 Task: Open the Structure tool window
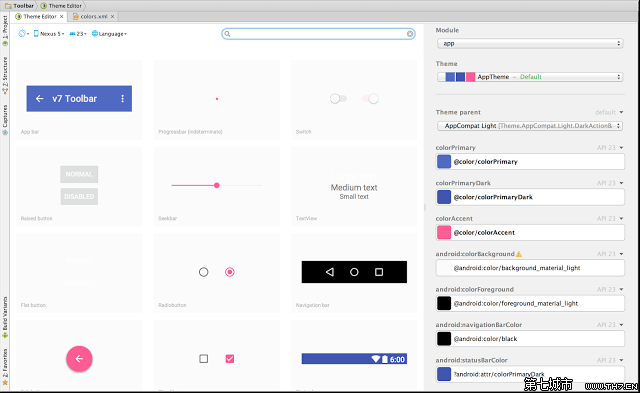point(5,75)
